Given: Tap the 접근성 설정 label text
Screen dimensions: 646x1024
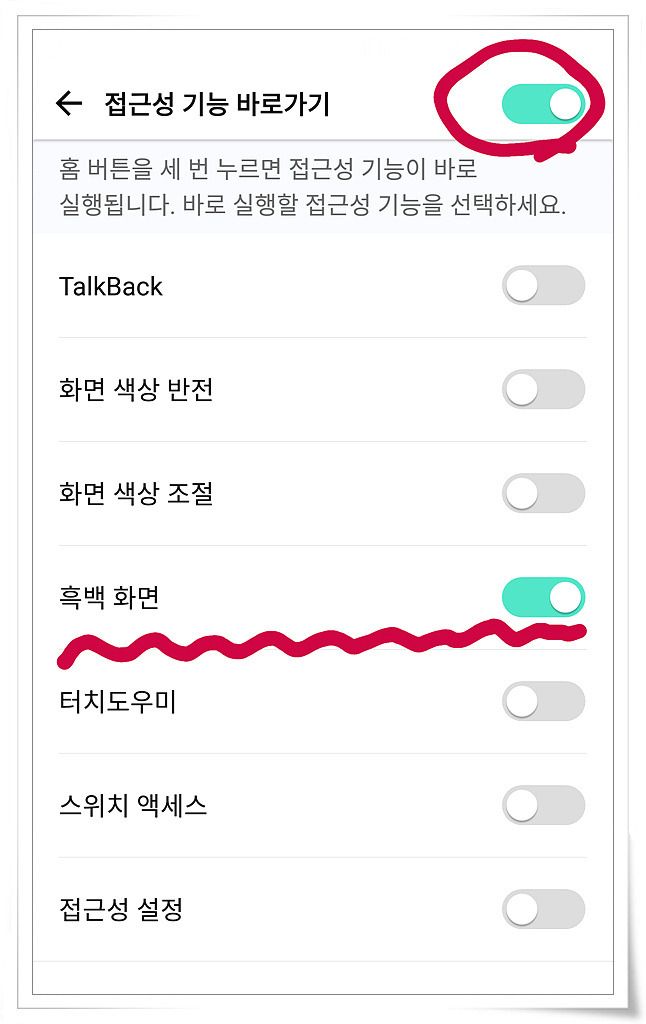Looking at the screenshot, I should [121, 909].
